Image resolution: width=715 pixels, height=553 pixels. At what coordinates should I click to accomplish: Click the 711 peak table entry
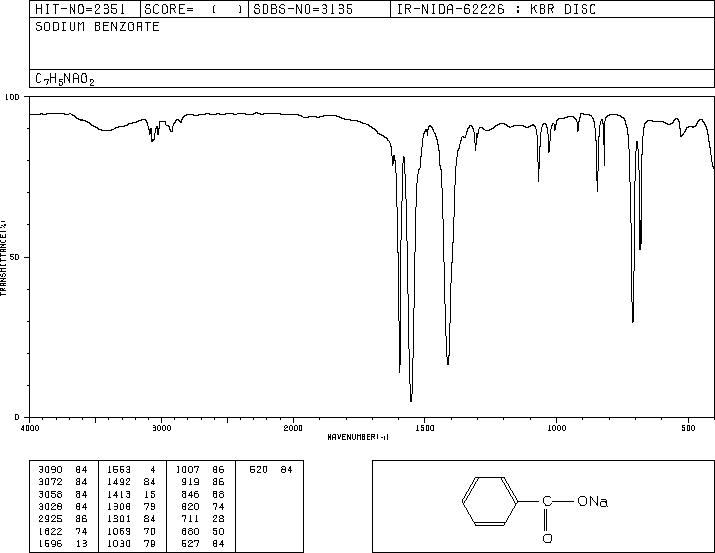point(202,519)
